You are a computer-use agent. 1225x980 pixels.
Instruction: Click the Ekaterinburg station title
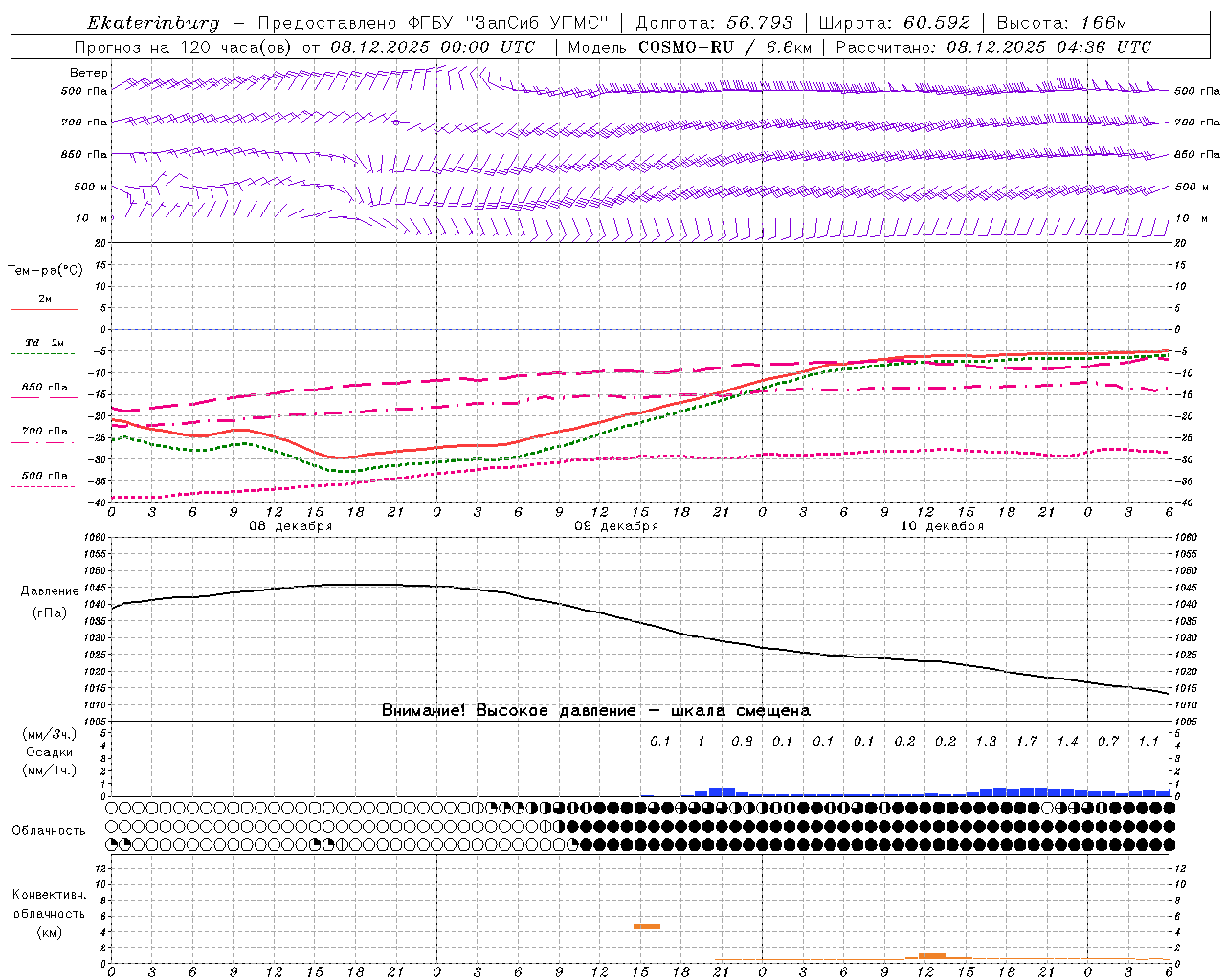click(153, 23)
